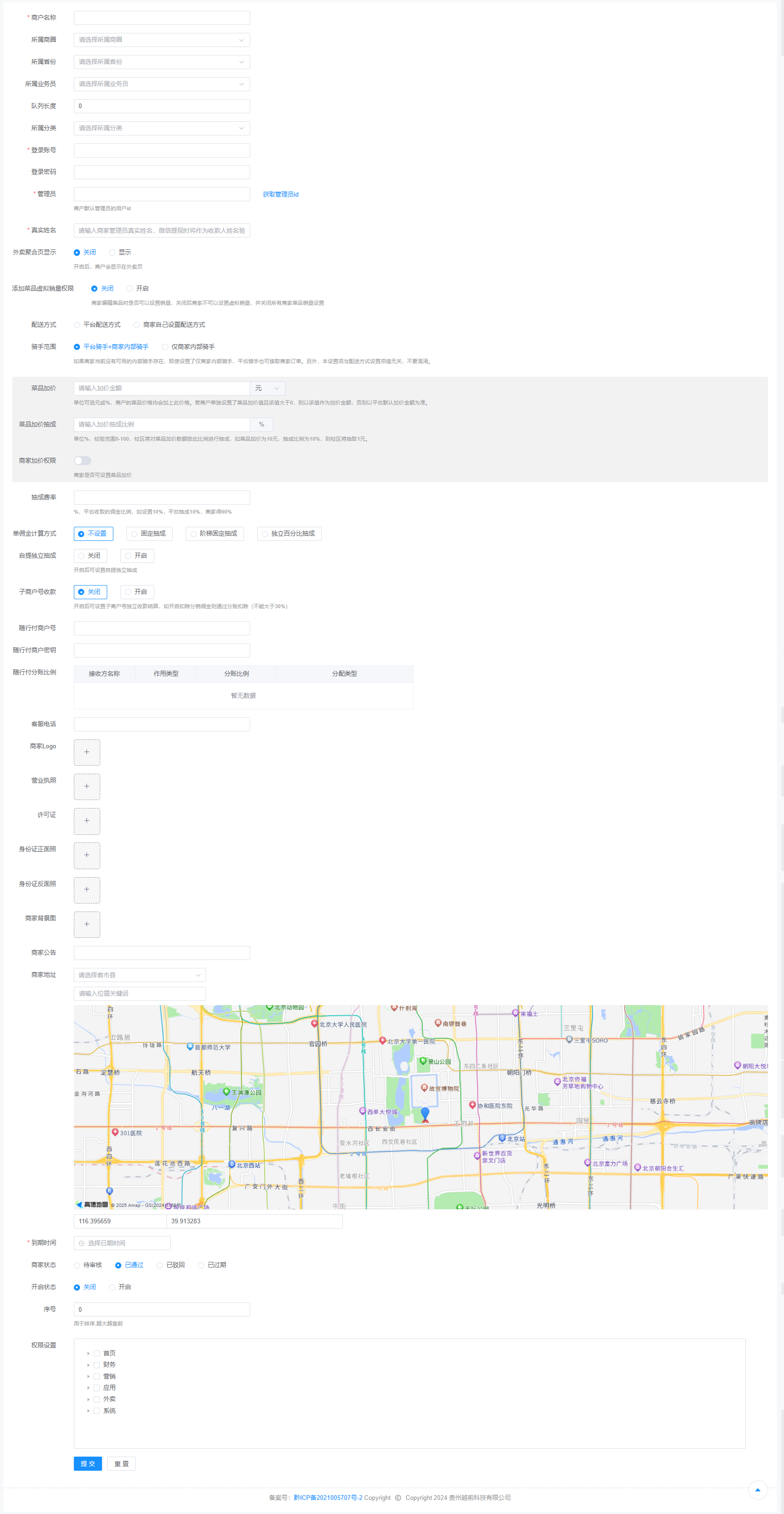Upload 身份证反面照 via plus icon
This screenshot has height=1514, width=784.
tap(87, 890)
